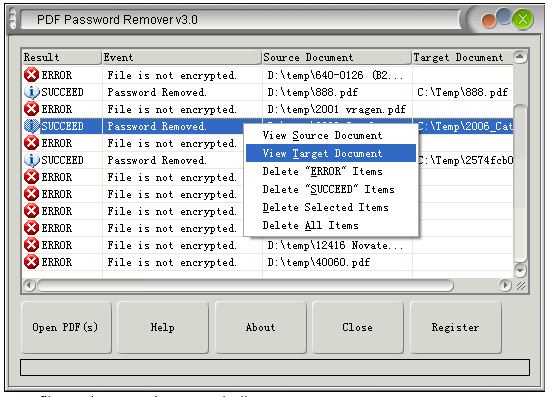Click the error icon on the 12416 Novate row
This screenshot has width=553, height=397.
point(31,245)
